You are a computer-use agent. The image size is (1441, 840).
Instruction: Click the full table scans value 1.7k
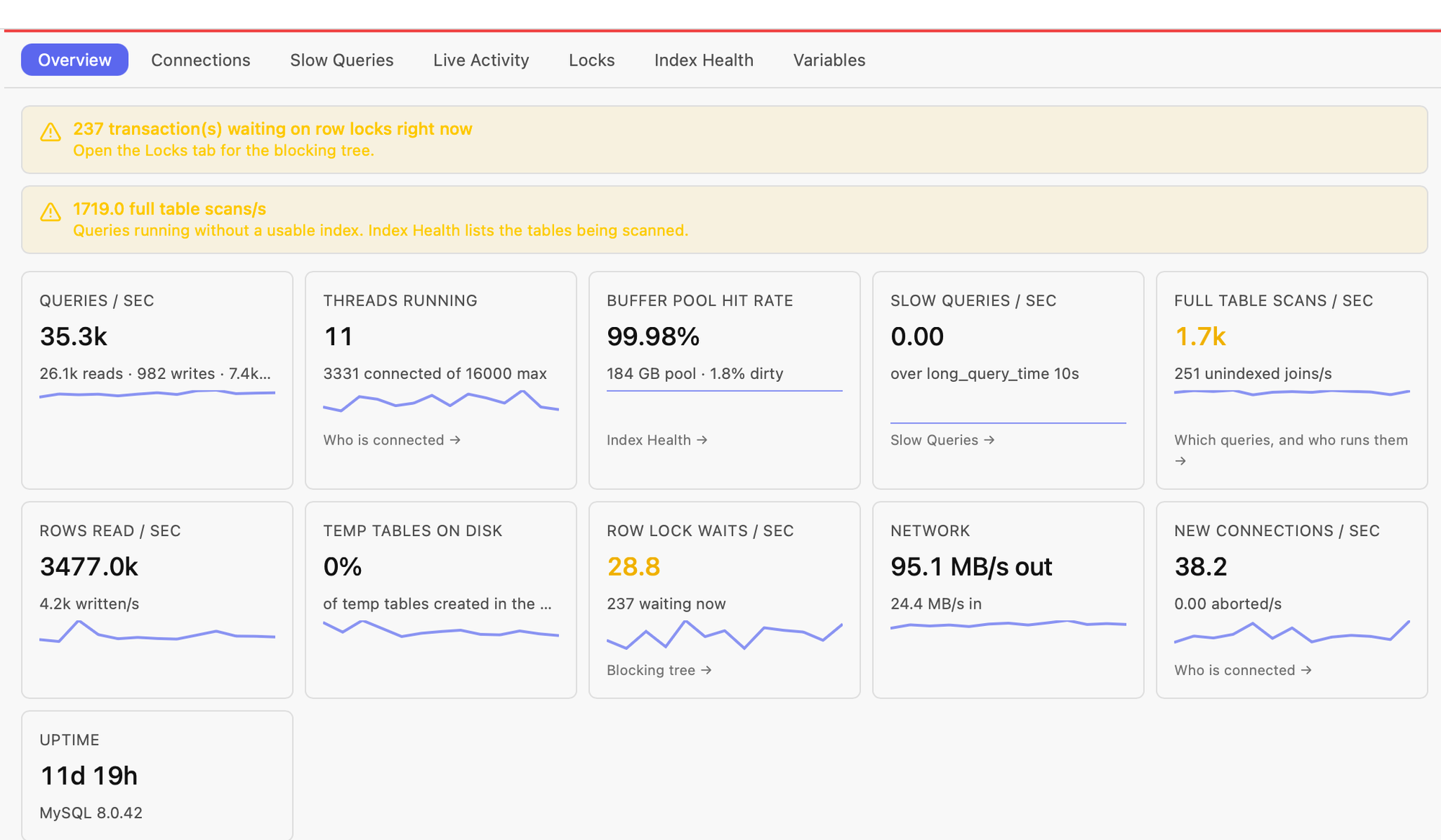[1200, 336]
